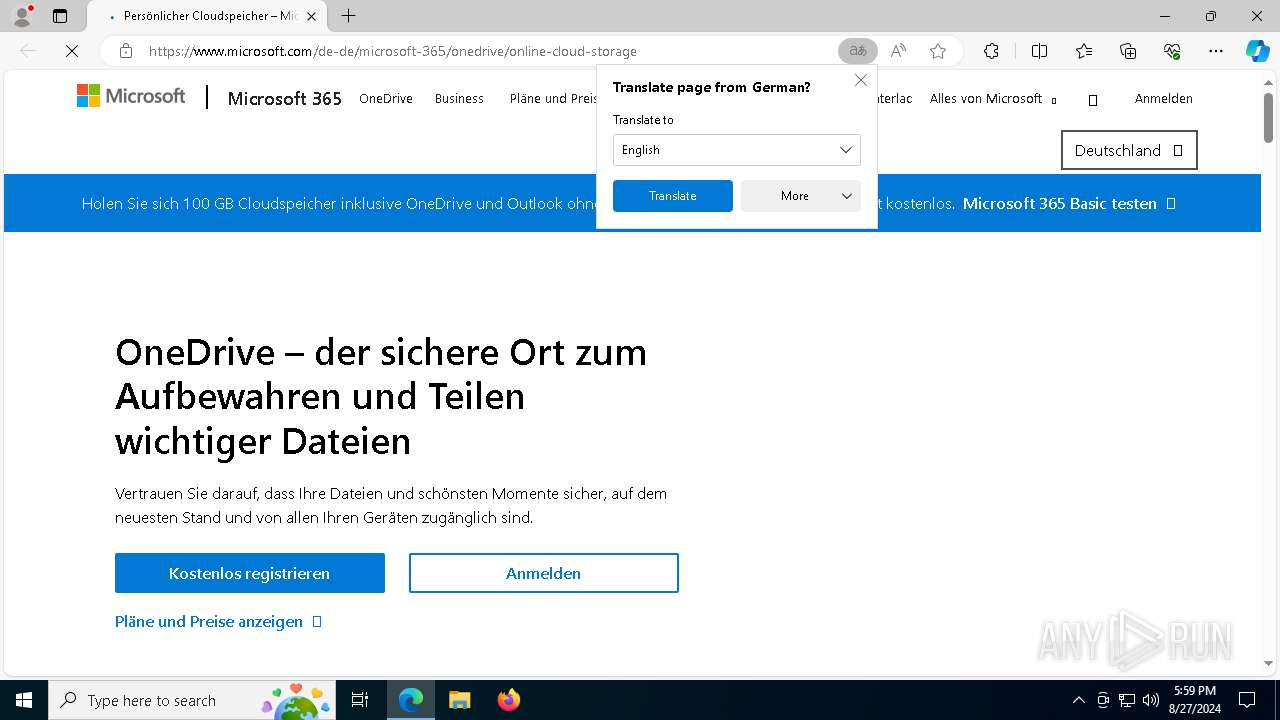Click the outlined Anmelden button
1280x720 pixels.
tap(544, 573)
